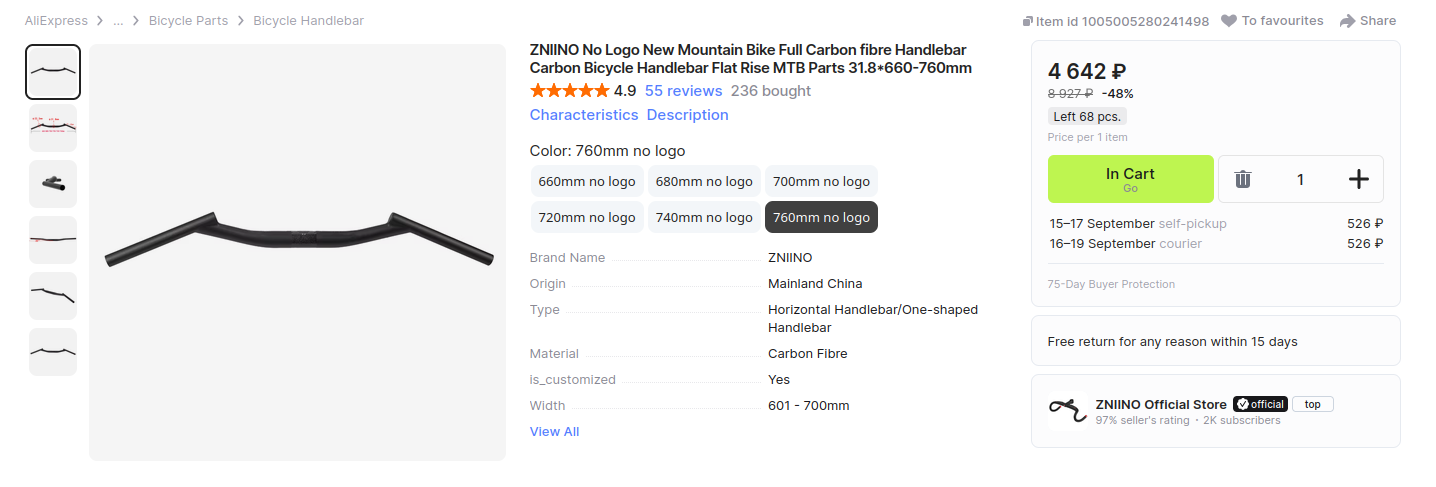The image size is (1436, 487).
Task: Increase quantity with the plus icon
Action: (1358, 180)
